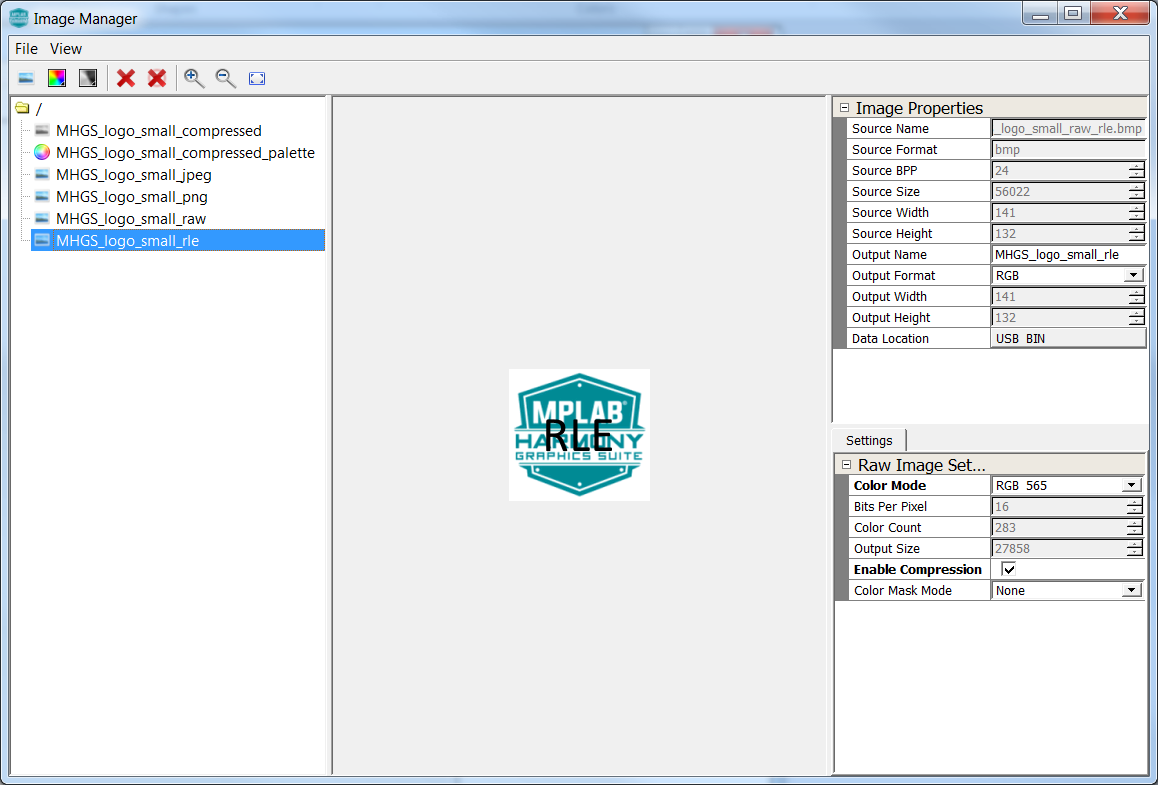1158x785 pixels.
Task: Click the Color Mode label
Action: pos(889,485)
